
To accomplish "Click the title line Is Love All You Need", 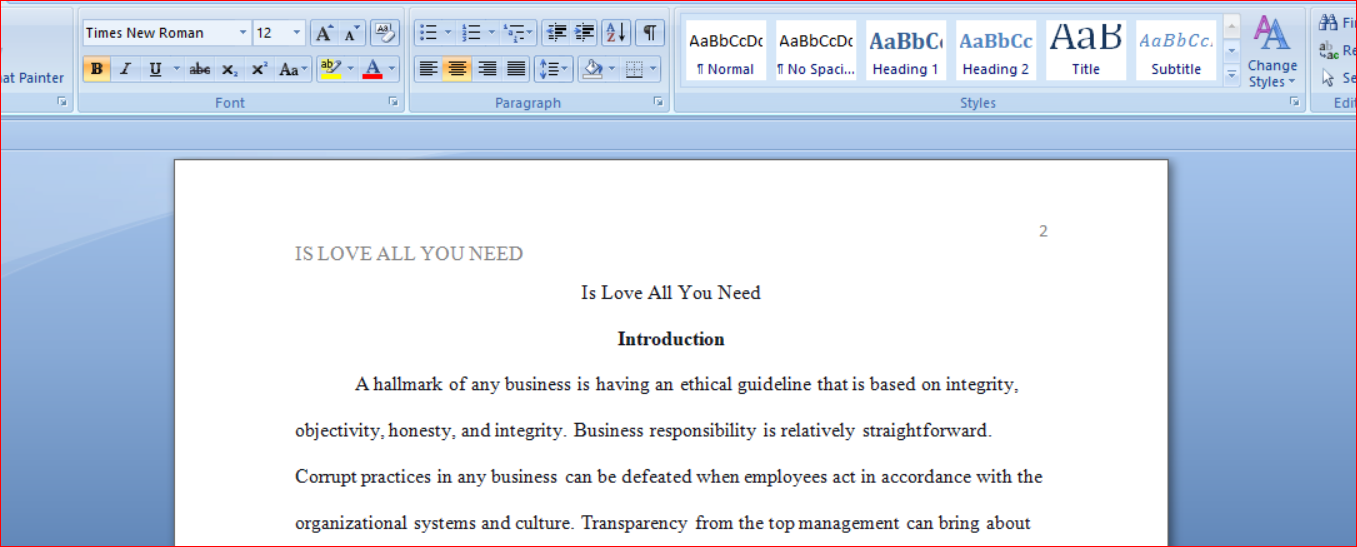I will tap(671, 293).
